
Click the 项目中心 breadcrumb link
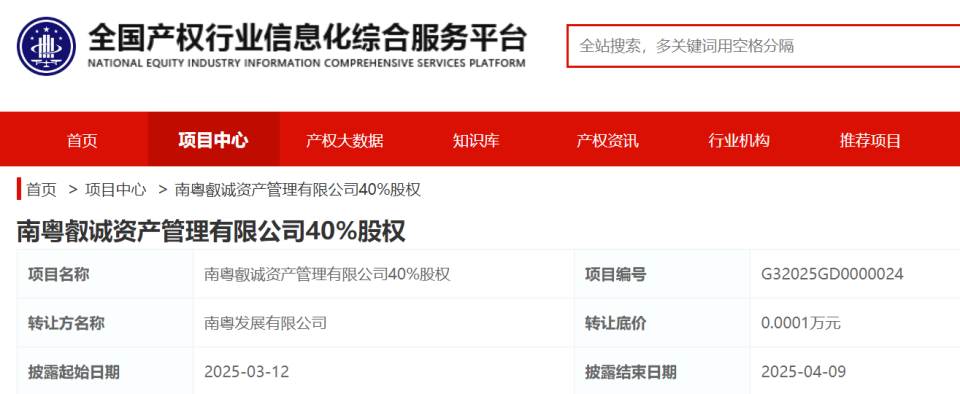pos(116,190)
